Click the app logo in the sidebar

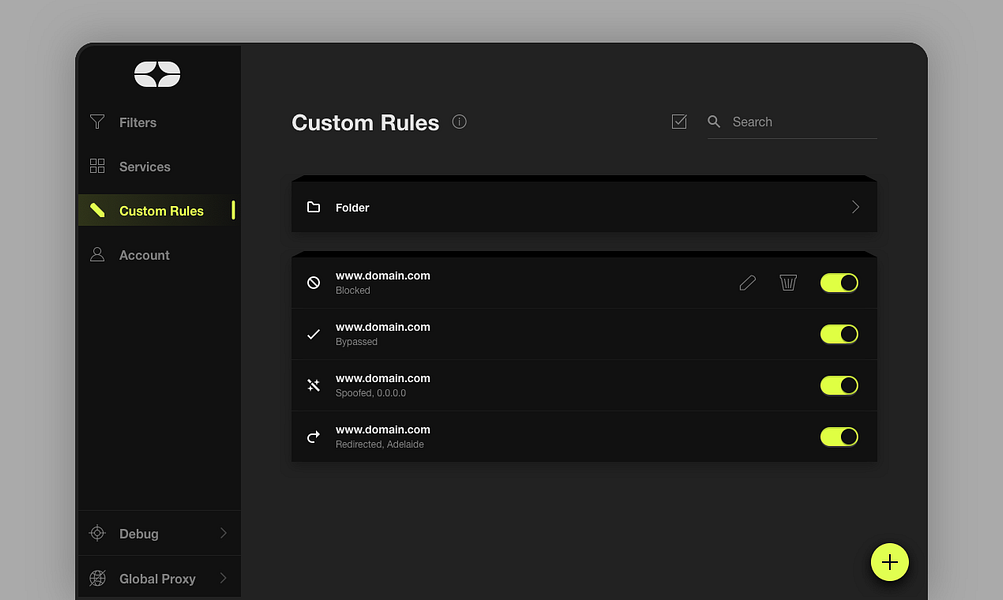coord(157,74)
